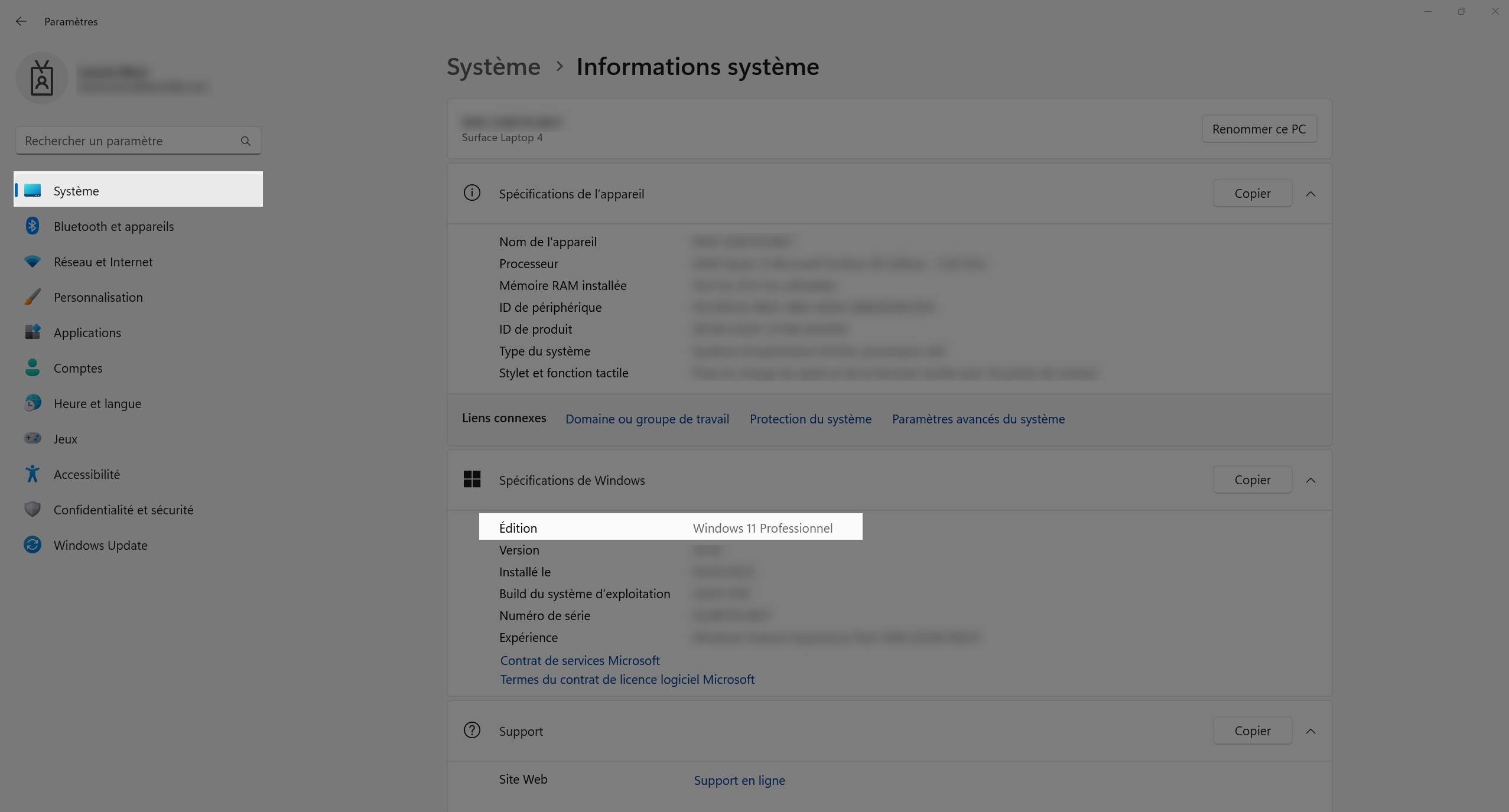
Task: Copy device specifications with Copier
Action: pos(1253,194)
